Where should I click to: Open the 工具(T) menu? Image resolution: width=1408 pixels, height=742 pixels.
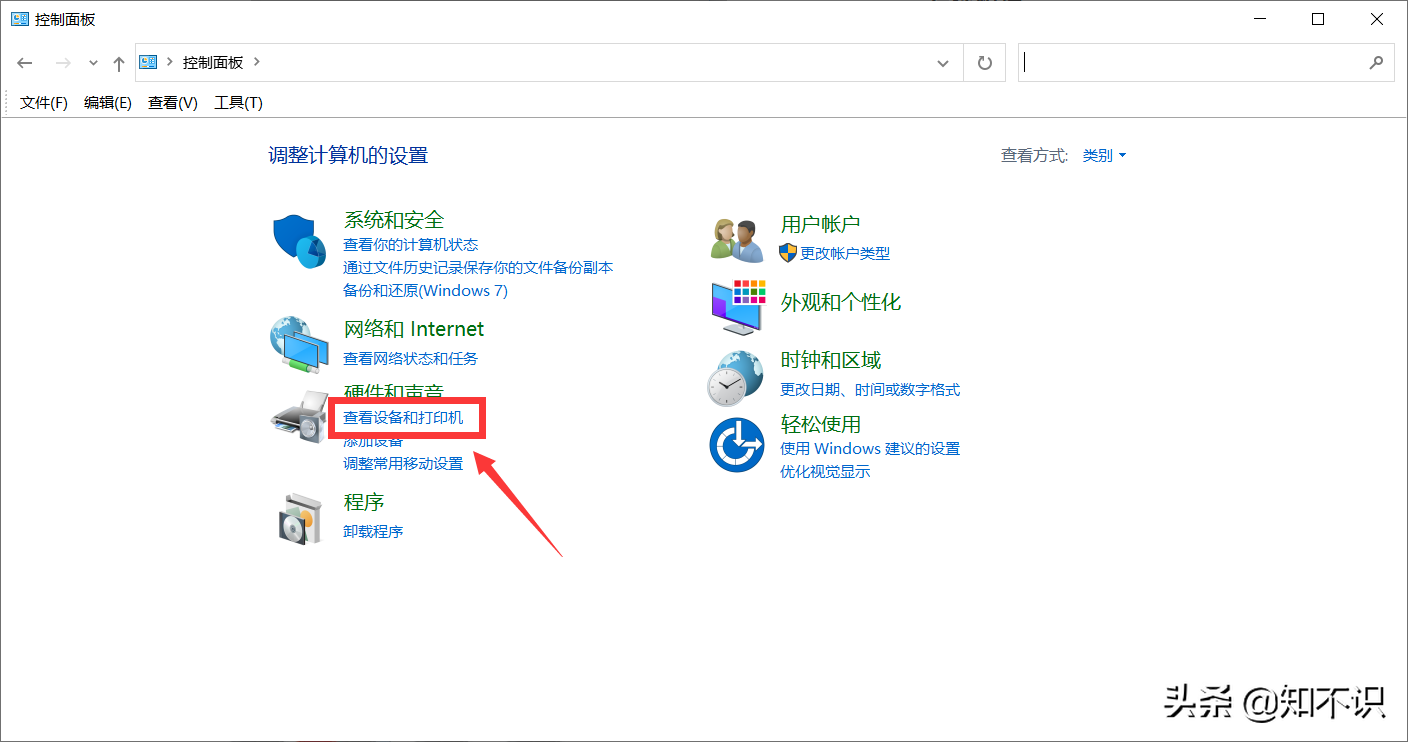click(238, 102)
